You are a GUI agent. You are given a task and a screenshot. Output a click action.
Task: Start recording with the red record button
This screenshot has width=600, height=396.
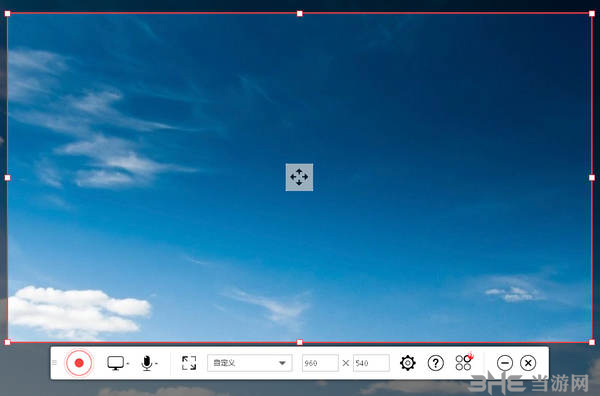[79, 363]
